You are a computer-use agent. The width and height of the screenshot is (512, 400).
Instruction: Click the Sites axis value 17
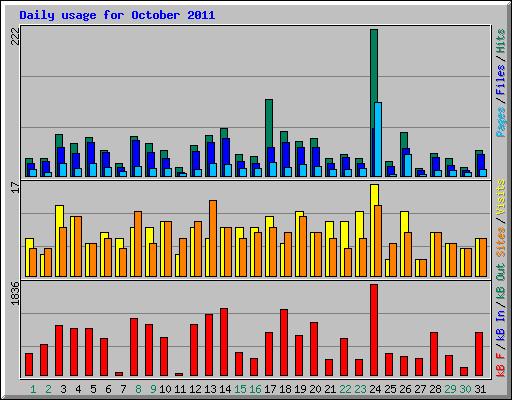tap(15, 188)
